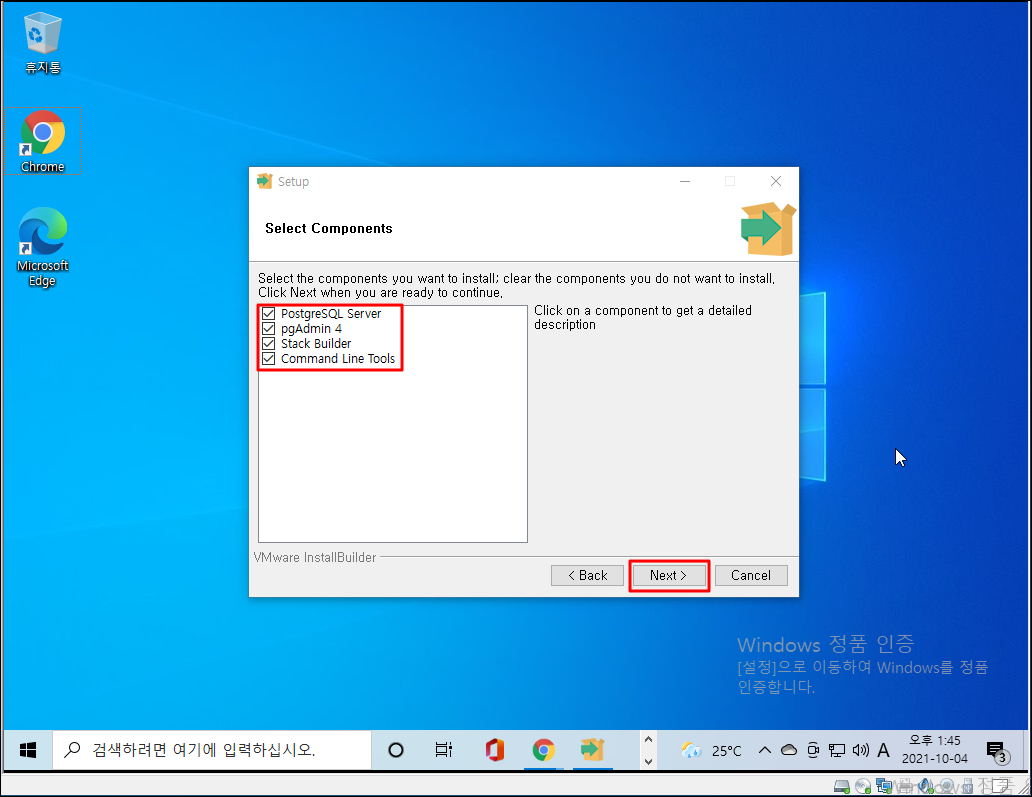Show hidden system tray icons
Image resolution: width=1032 pixels, height=797 pixels.
[764, 750]
